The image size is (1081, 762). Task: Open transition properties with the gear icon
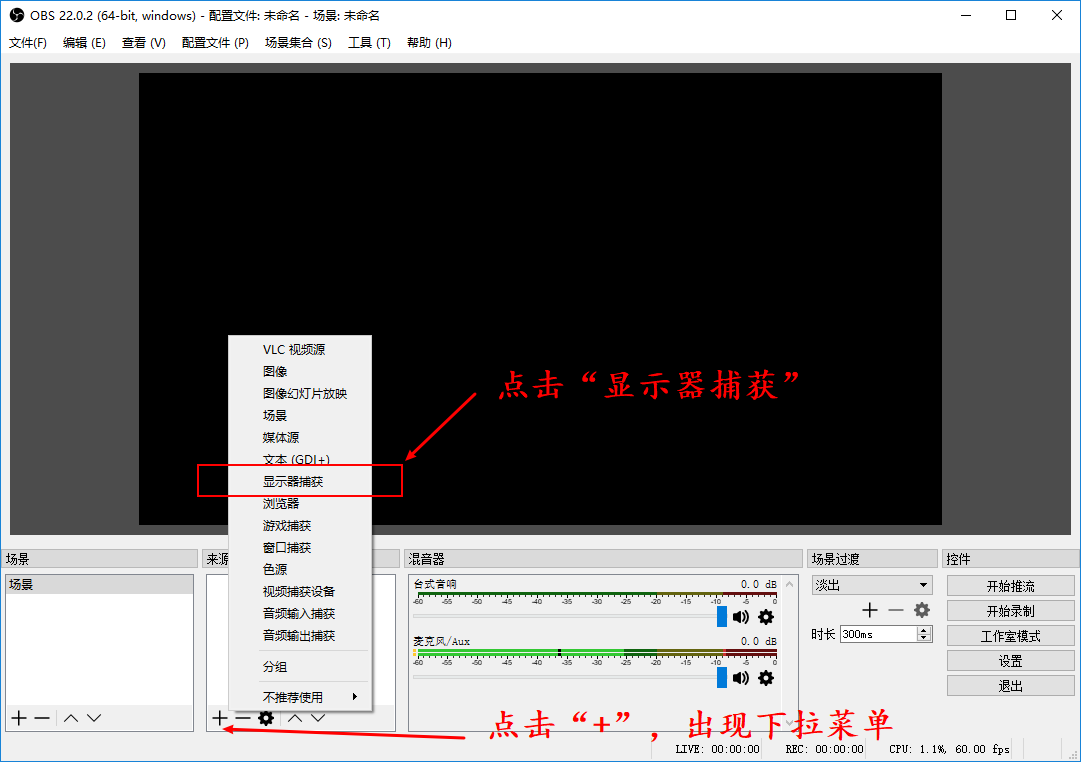(x=922, y=610)
